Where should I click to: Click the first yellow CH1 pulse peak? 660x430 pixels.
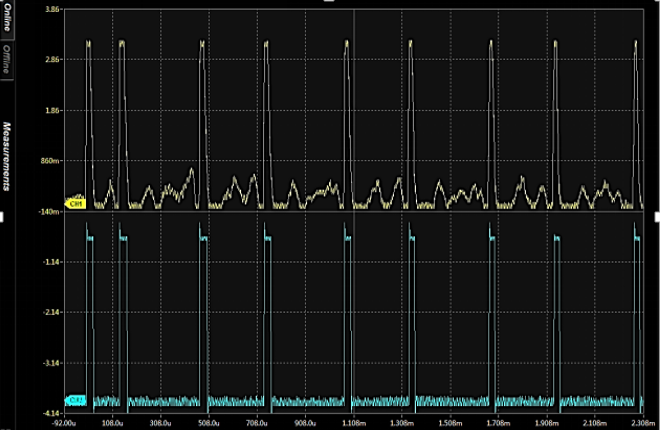88,43
